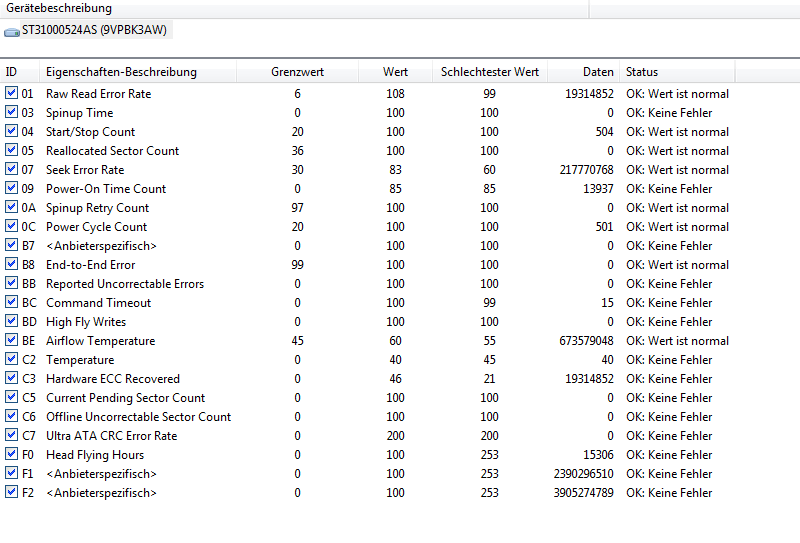Sort by Schlechtester Wert column header
The width and height of the screenshot is (800, 543).
click(x=490, y=72)
